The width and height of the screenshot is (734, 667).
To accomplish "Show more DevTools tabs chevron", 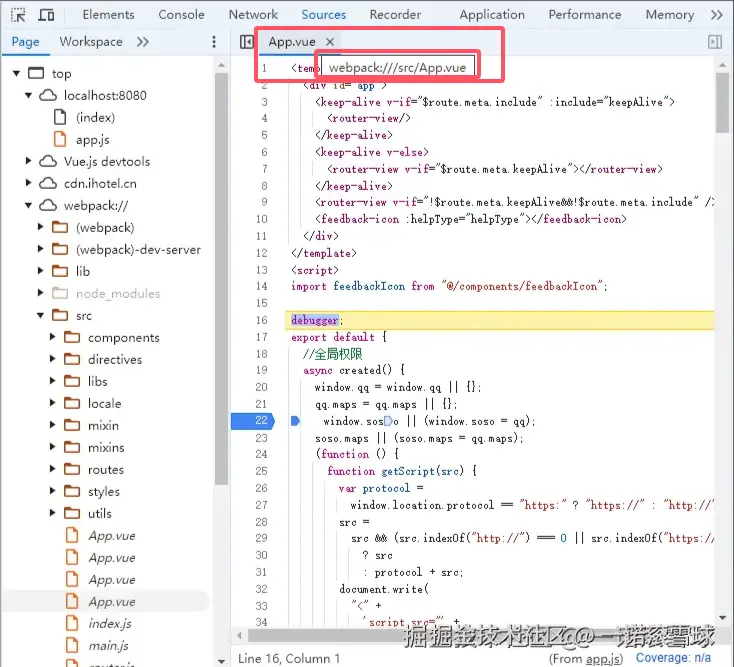I will pos(717,15).
